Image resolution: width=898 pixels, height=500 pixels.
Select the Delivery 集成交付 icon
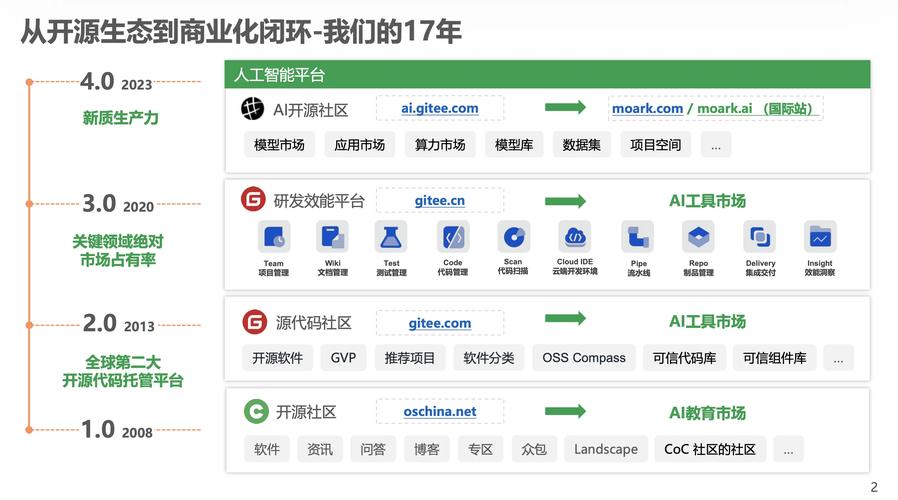coord(760,237)
